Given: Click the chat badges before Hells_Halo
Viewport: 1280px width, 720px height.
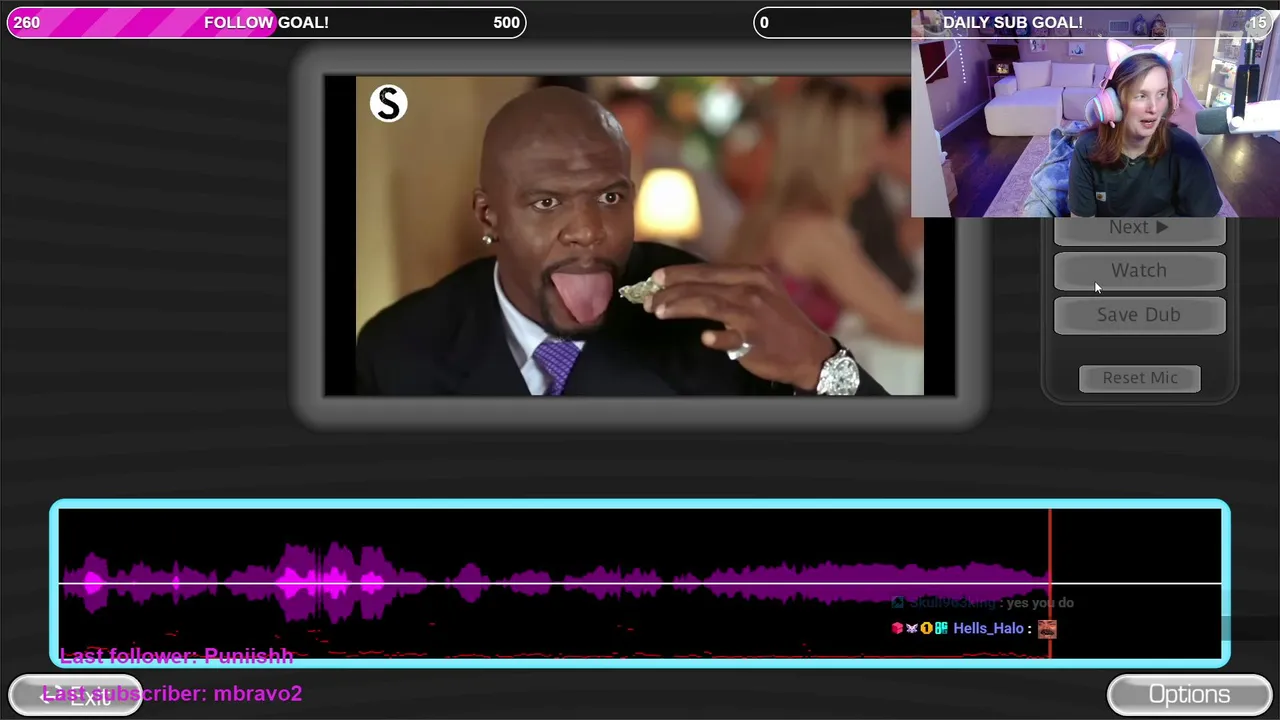Looking at the screenshot, I should click(x=919, y=629).
